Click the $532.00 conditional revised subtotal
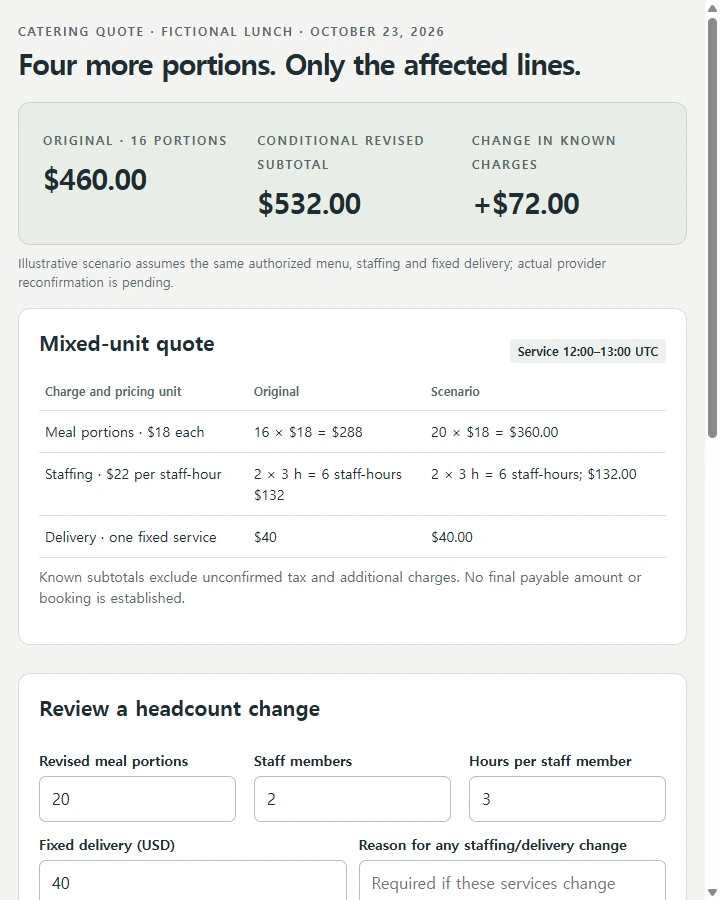 pyautogui.click(x=309, y=204)
